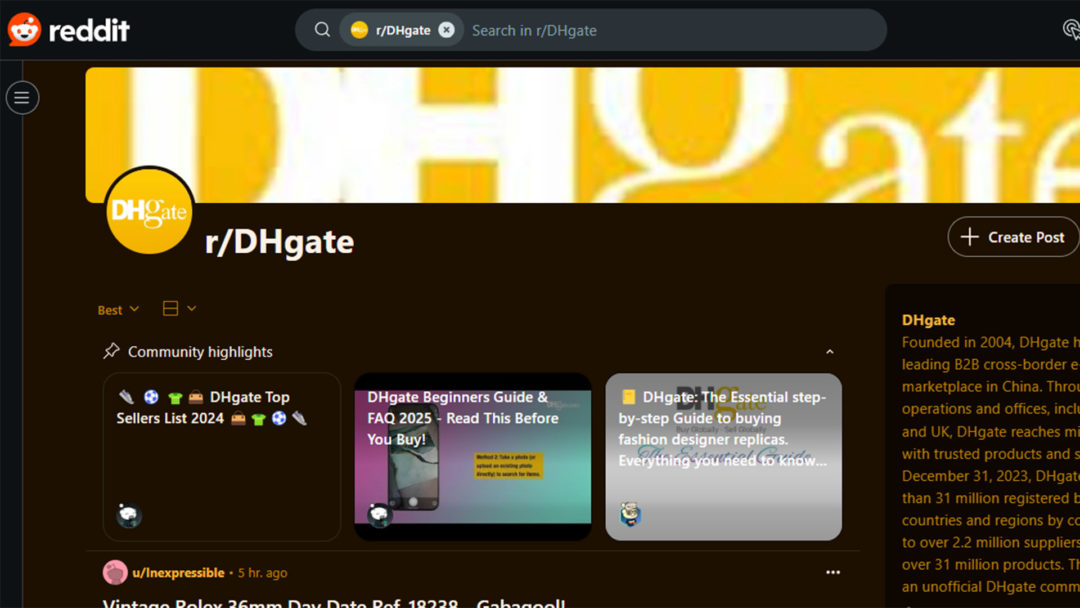
Task: Click the advertise icon in top bar
Action: tap(1070, 30)
